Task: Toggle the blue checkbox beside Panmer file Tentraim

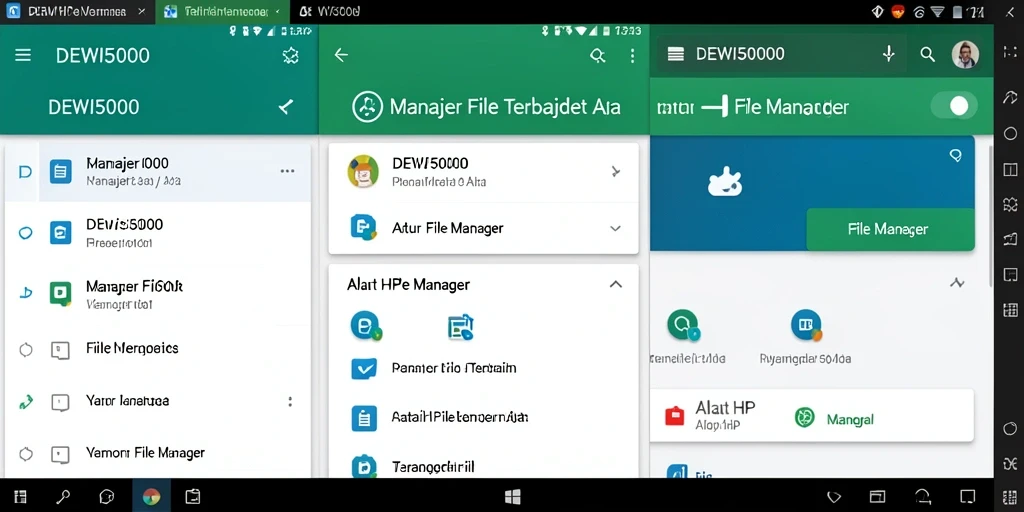Action: tap(364, 368)
